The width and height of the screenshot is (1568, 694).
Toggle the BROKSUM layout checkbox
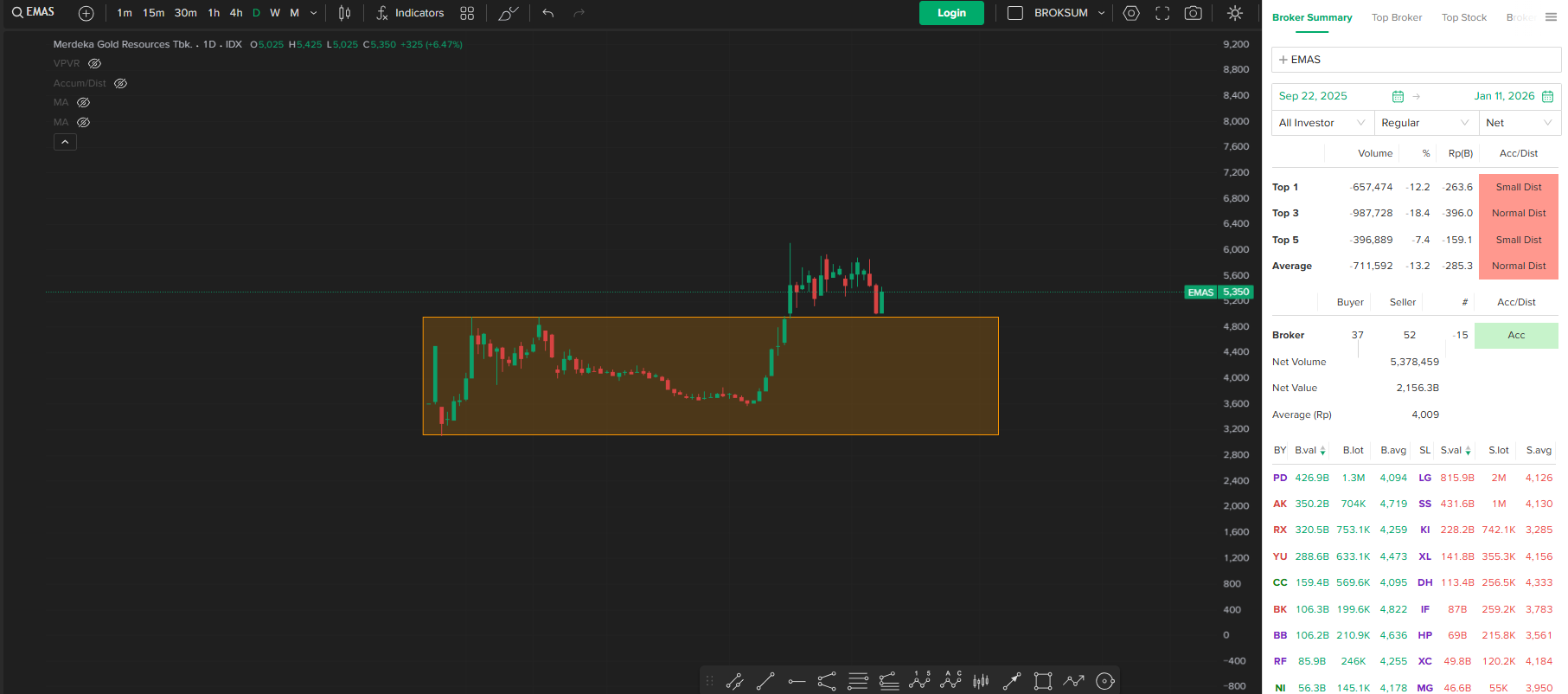pos(1015,13)
